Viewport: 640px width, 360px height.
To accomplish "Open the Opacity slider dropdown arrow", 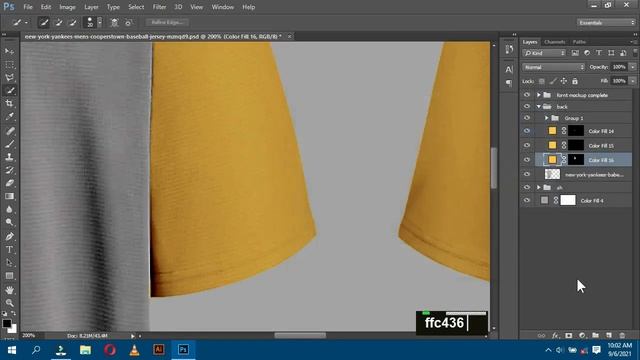I will 633,67.
